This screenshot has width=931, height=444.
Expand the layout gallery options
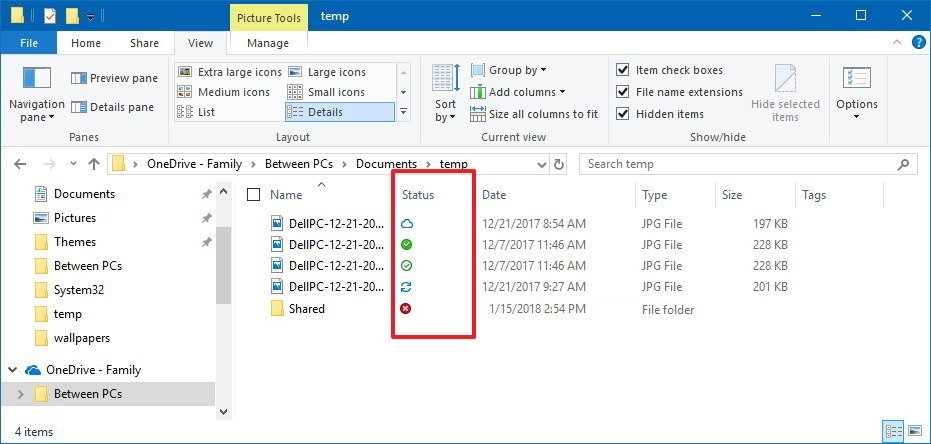click(x=404, y=112)
